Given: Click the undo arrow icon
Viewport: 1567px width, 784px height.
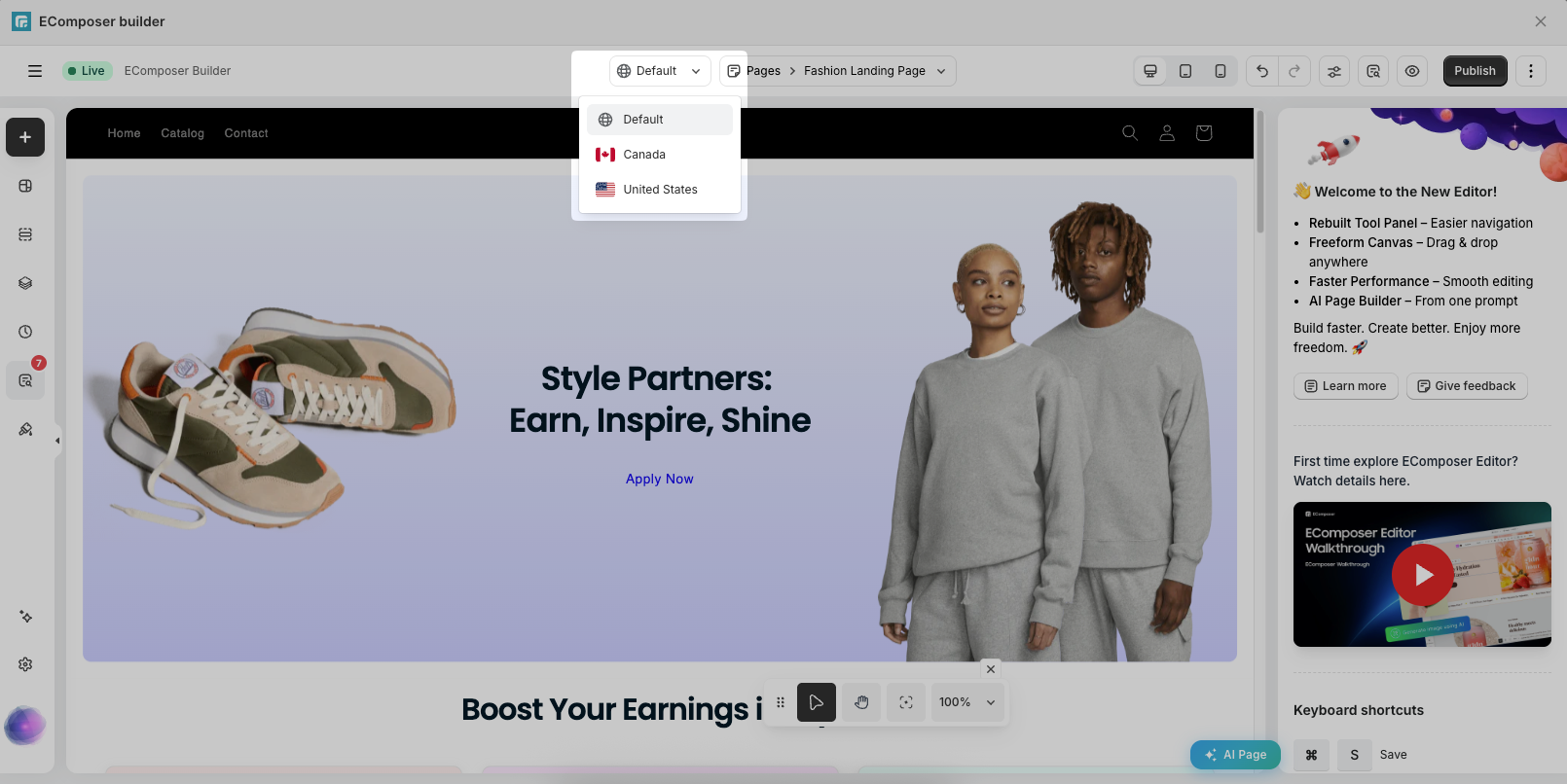Looking at the screenshot, I should (1262, 71).
